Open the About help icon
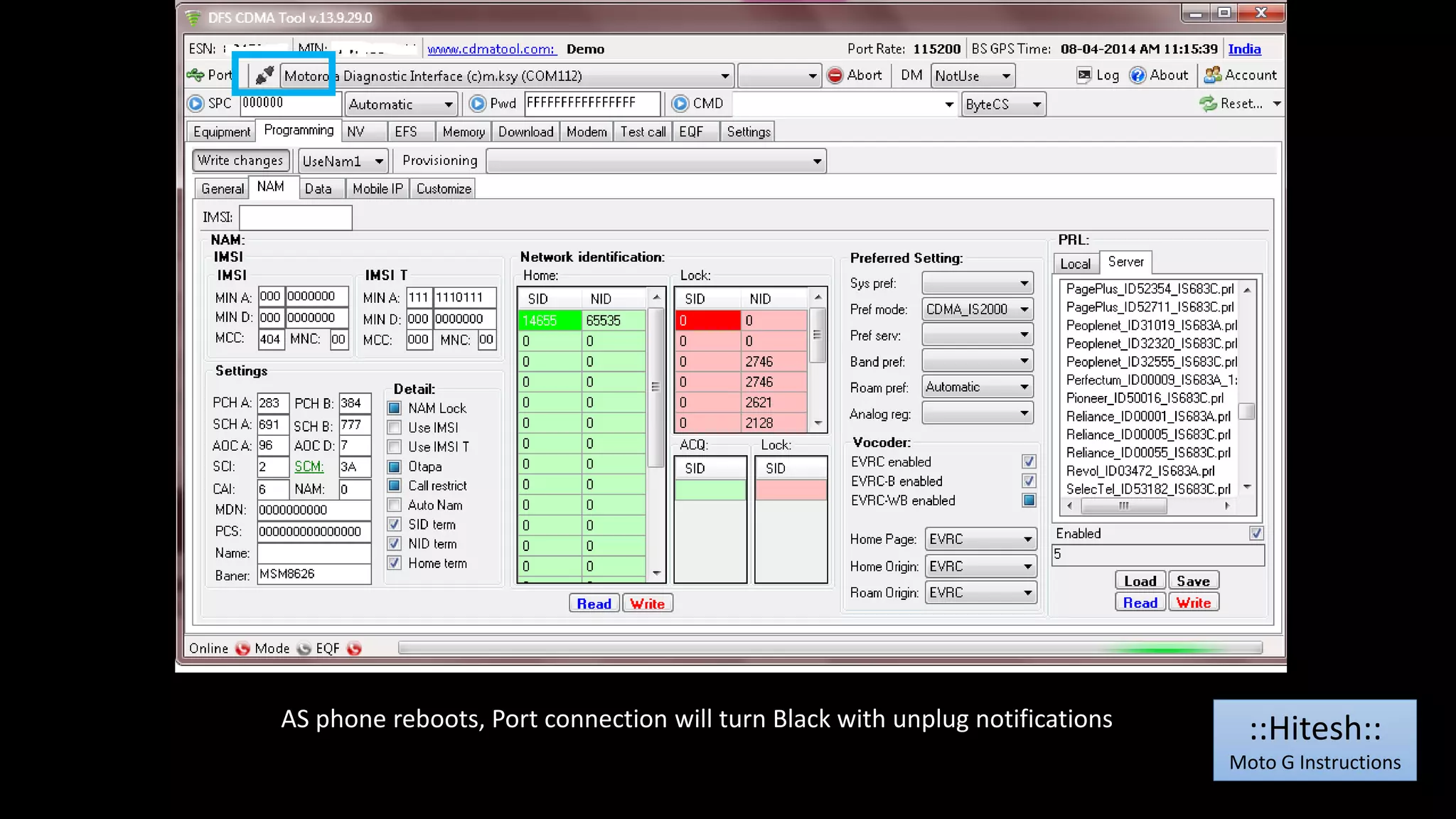 click(1138, 75)
